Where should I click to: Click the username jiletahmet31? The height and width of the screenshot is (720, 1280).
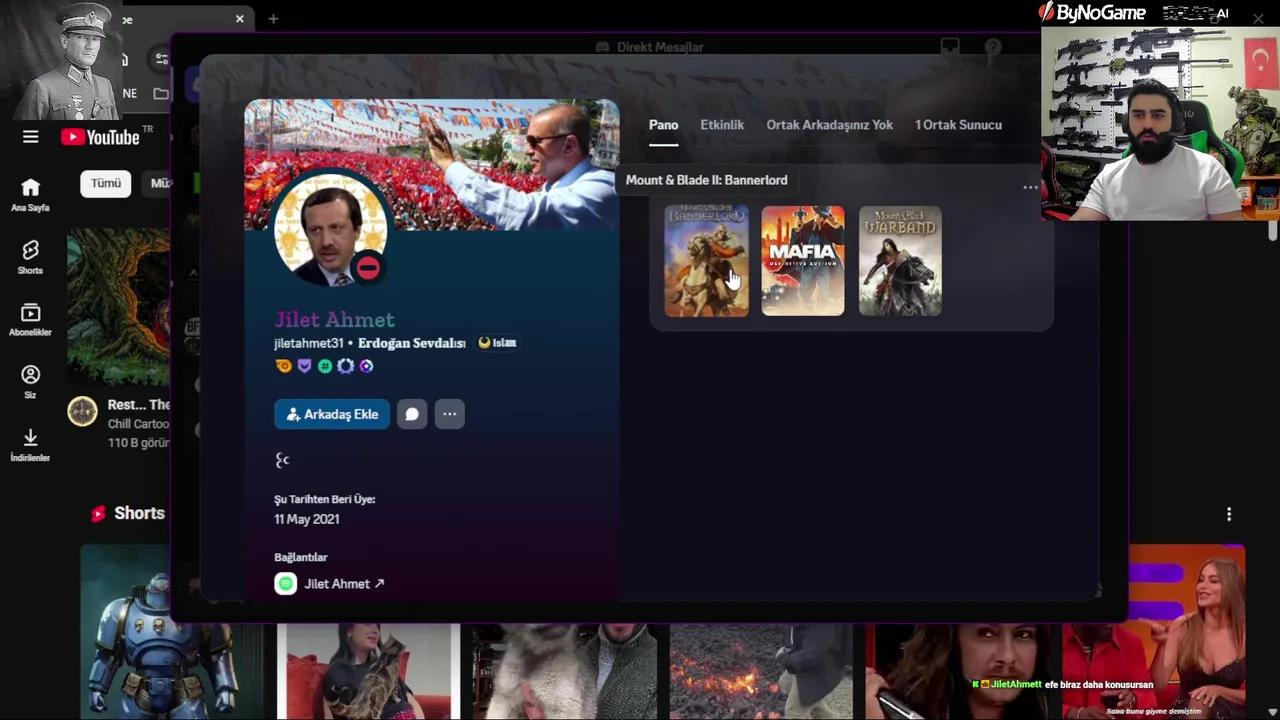click(309, 343)
